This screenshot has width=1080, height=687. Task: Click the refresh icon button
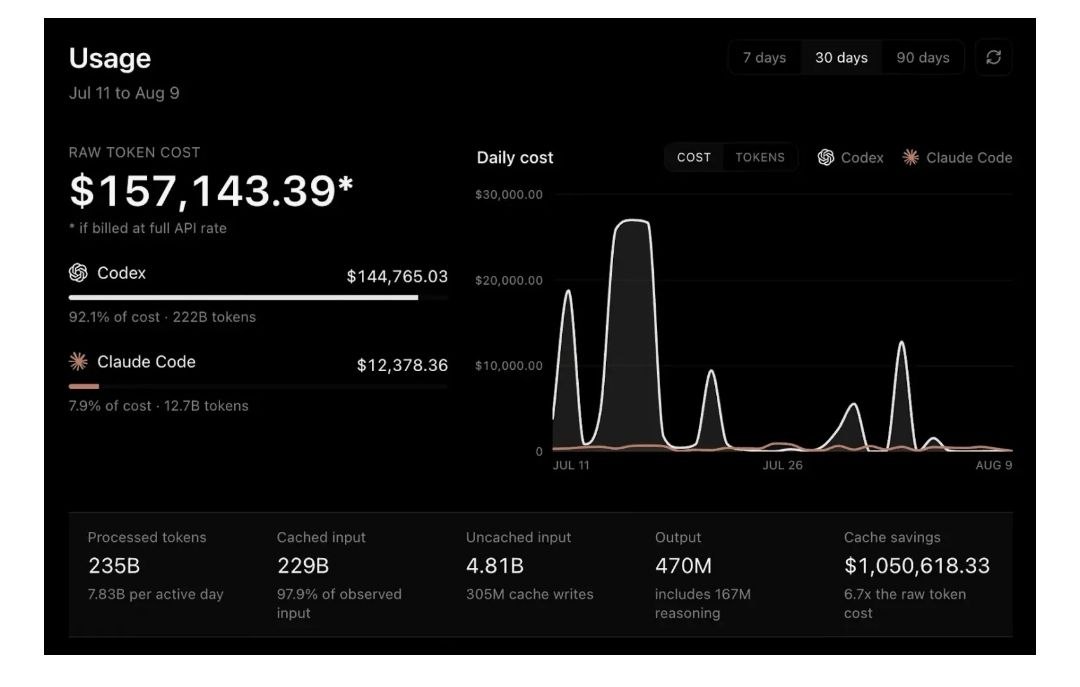pos(993,57)
